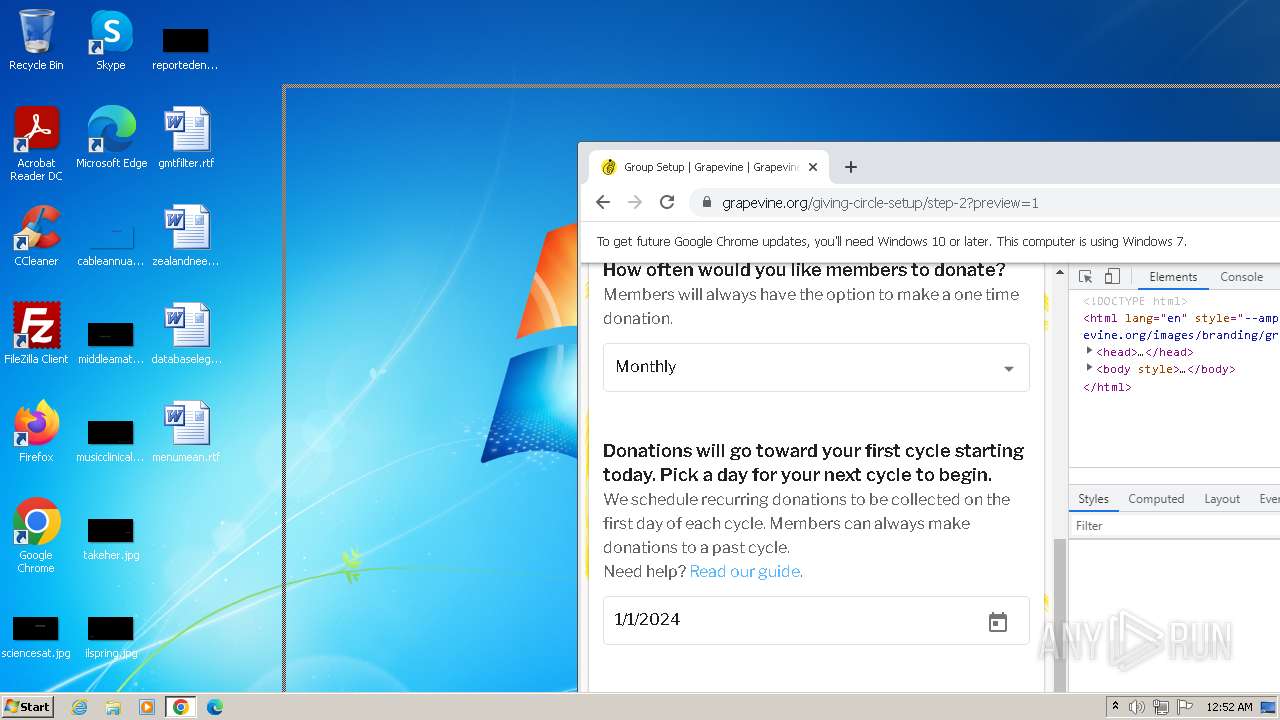The image size is (1280, 720).
Task: Click Chrome forward navigation arrow
Action: pos(635,202)
